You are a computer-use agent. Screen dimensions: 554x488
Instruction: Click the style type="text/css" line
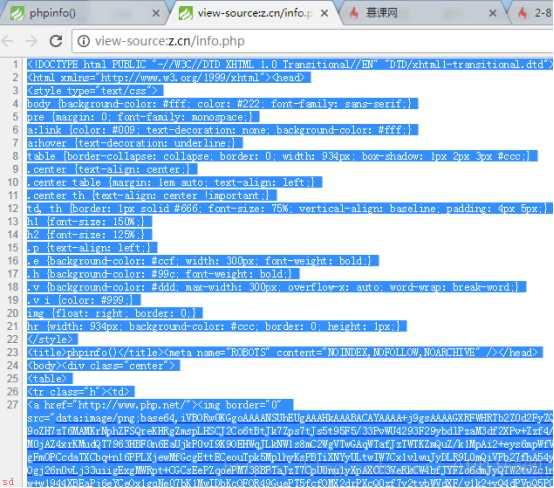[95, 90]
